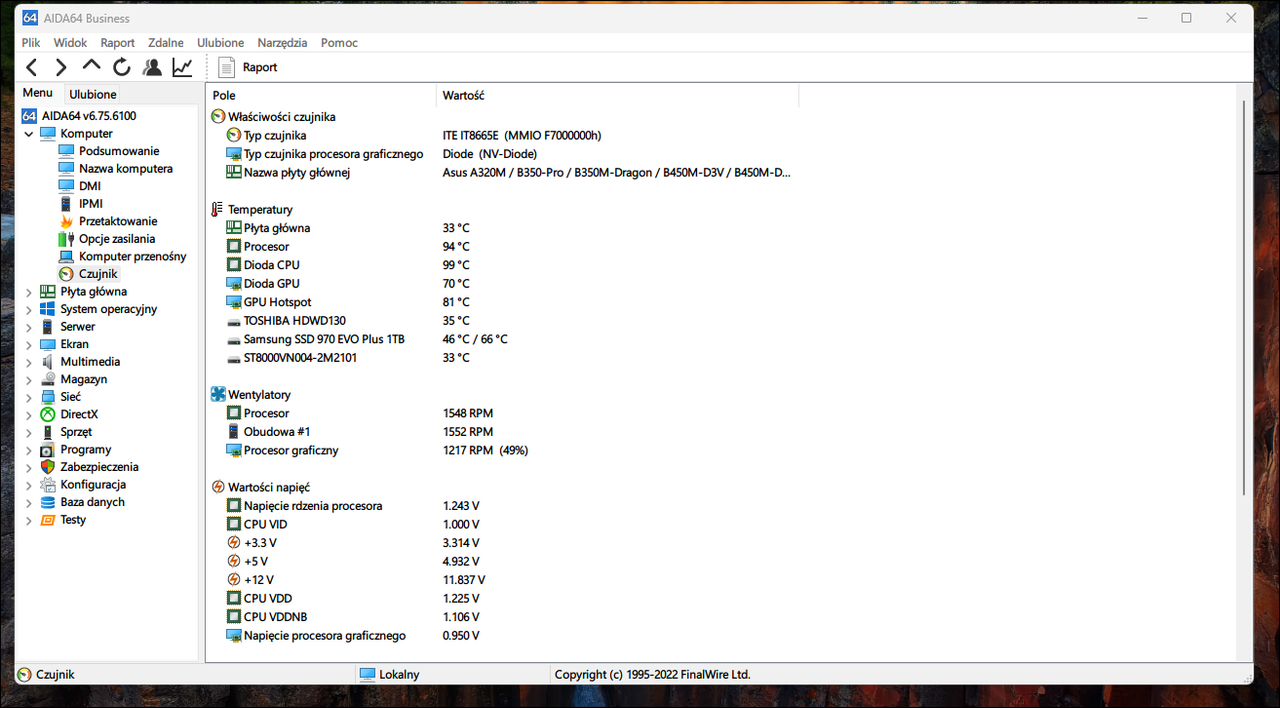Switch to the Menu tab
The image size is (1280, 708).
[x=38, y=93]
